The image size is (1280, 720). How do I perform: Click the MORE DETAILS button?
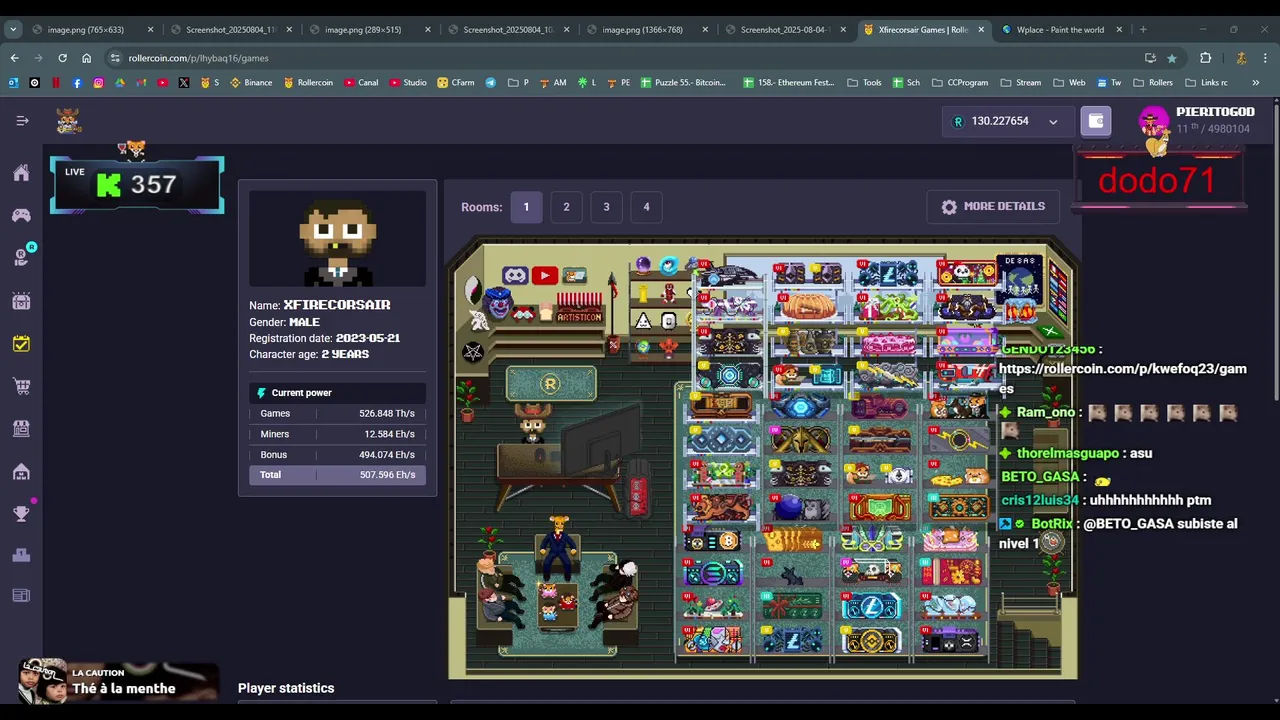point(993,207)
